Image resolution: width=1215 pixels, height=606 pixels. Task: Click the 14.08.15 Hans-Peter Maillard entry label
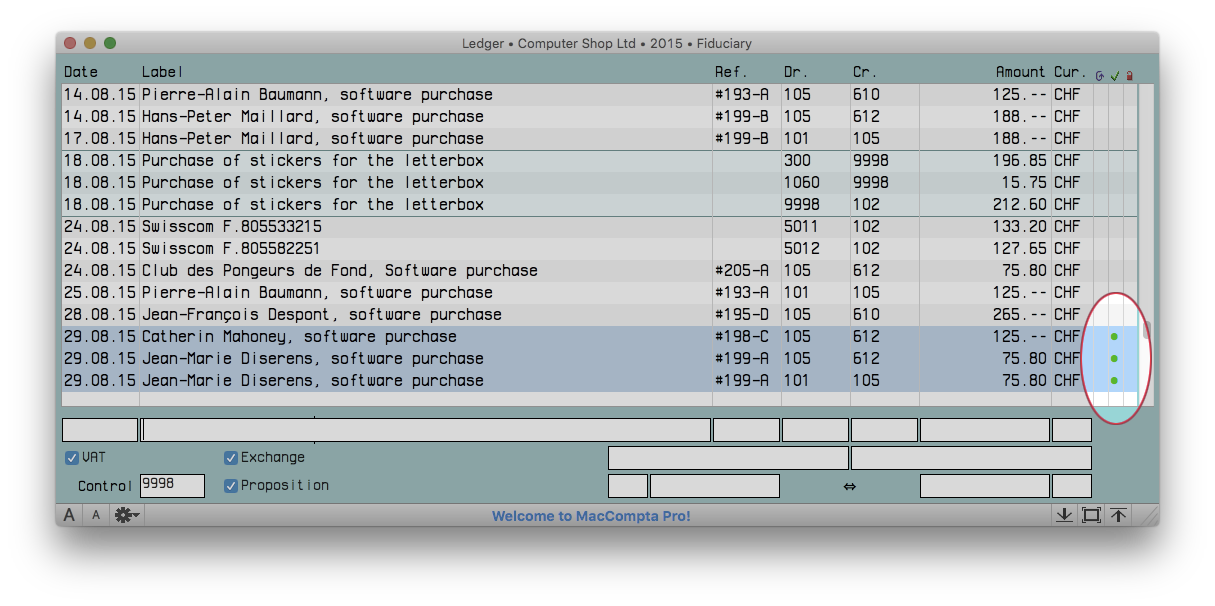pyautogui.click(x=313, y=117)
